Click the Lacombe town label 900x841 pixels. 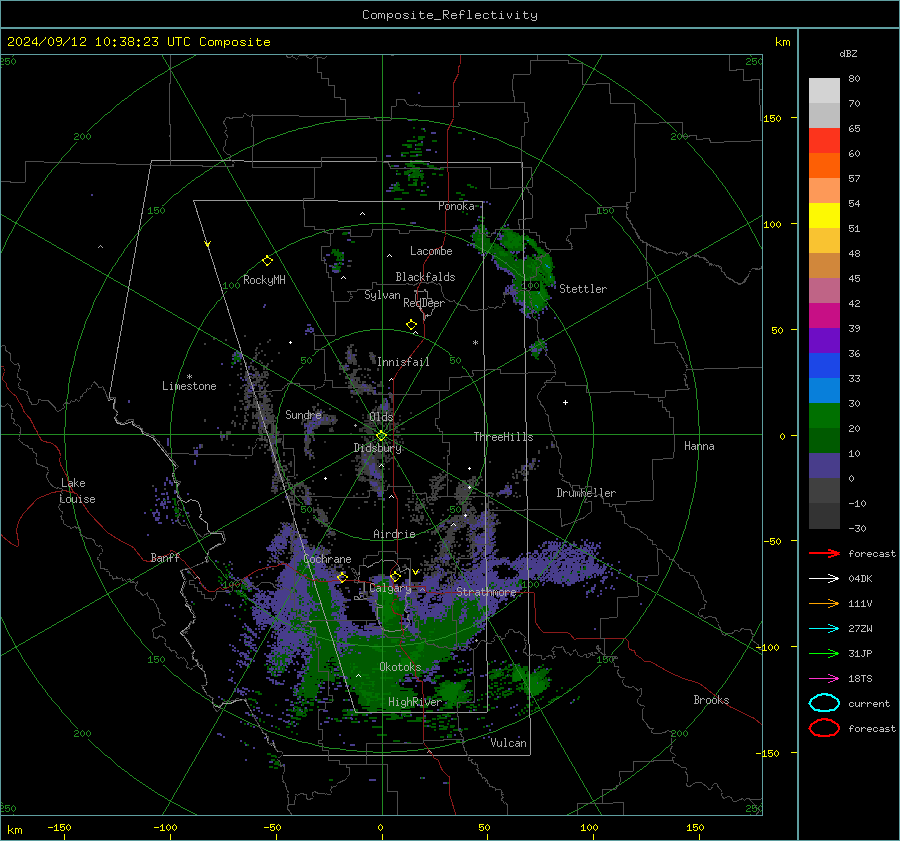431,251
